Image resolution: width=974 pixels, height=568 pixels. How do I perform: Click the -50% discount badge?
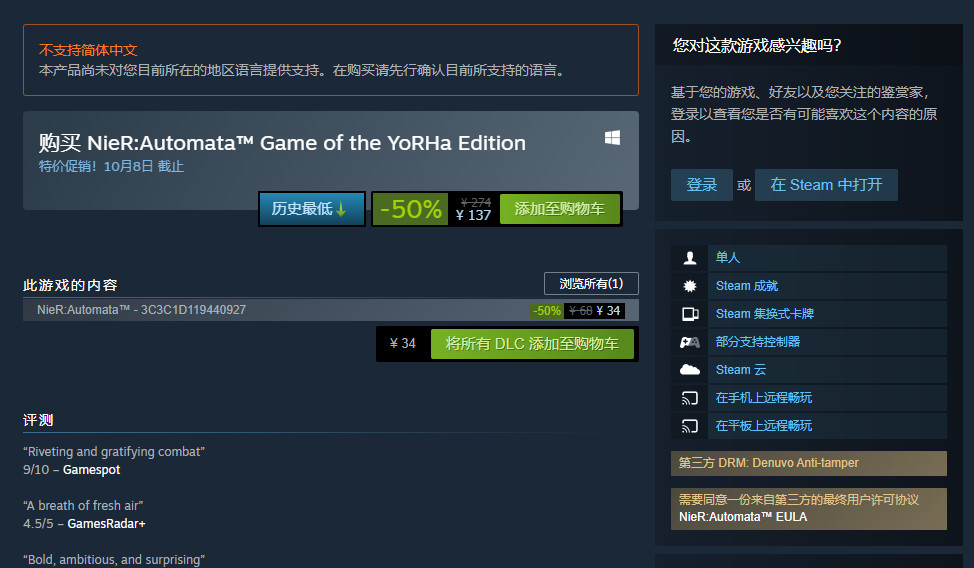point(410,209)
